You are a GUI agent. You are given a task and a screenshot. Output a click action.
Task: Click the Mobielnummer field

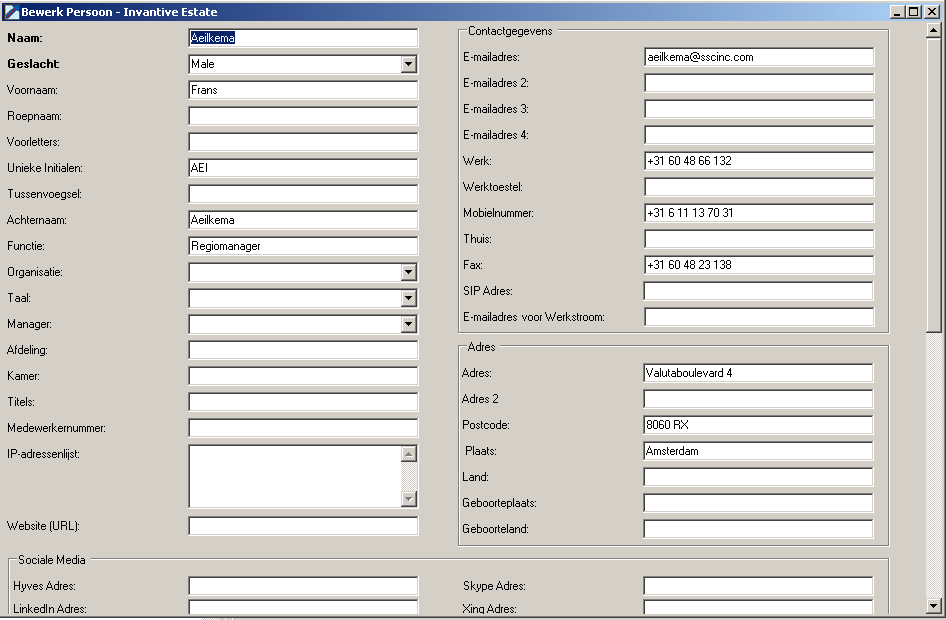(x=759, y=212)
